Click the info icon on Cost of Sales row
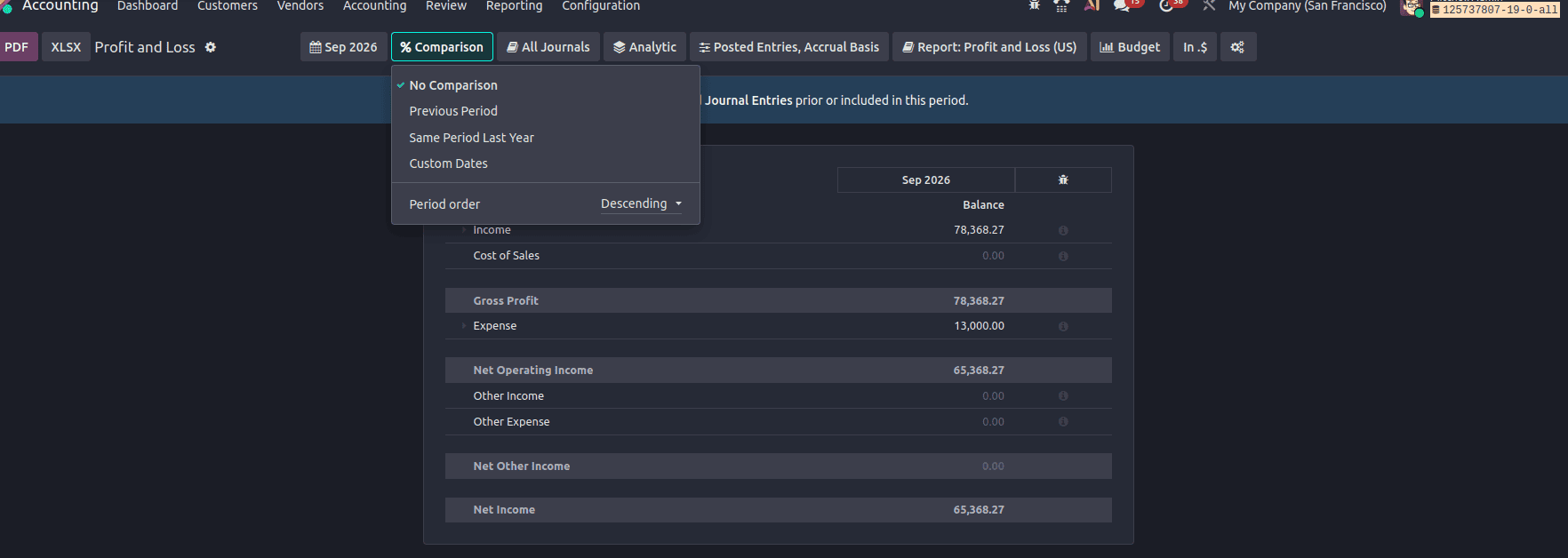 point(1063,256)
